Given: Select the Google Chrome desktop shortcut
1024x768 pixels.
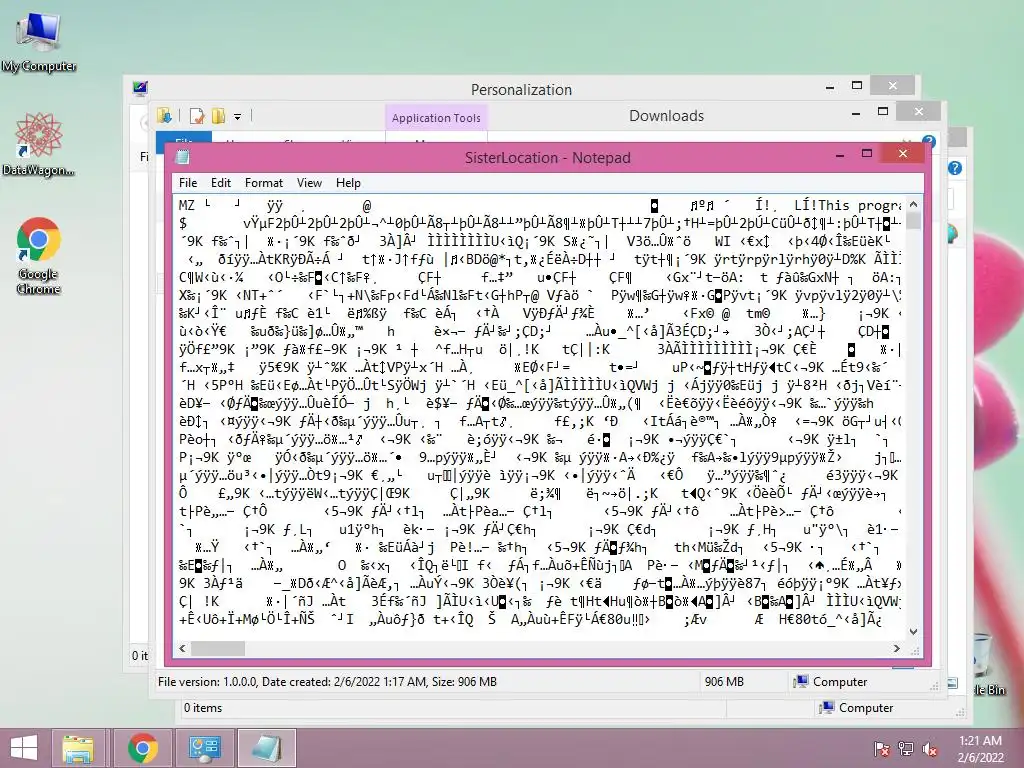Looking at the screenshot, I should pyautogui.click(x=39, y=255).
